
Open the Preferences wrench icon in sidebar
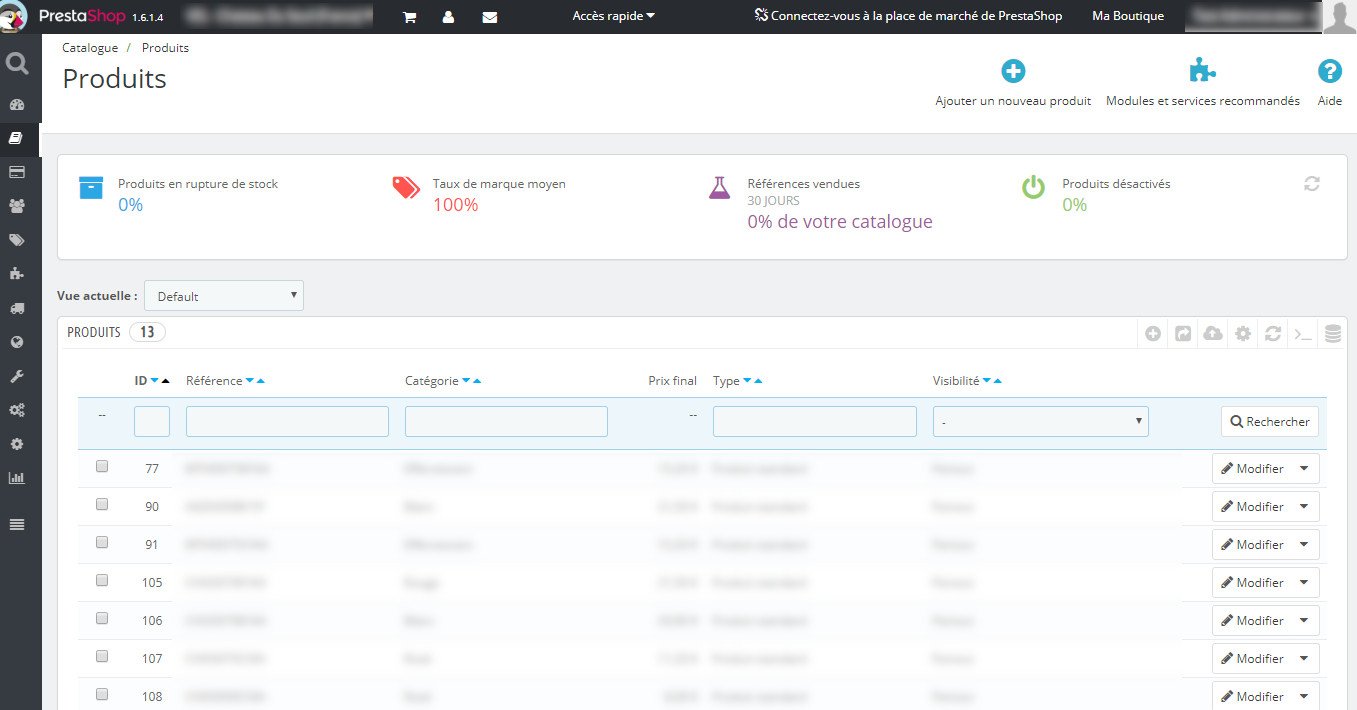pos(16,376)
